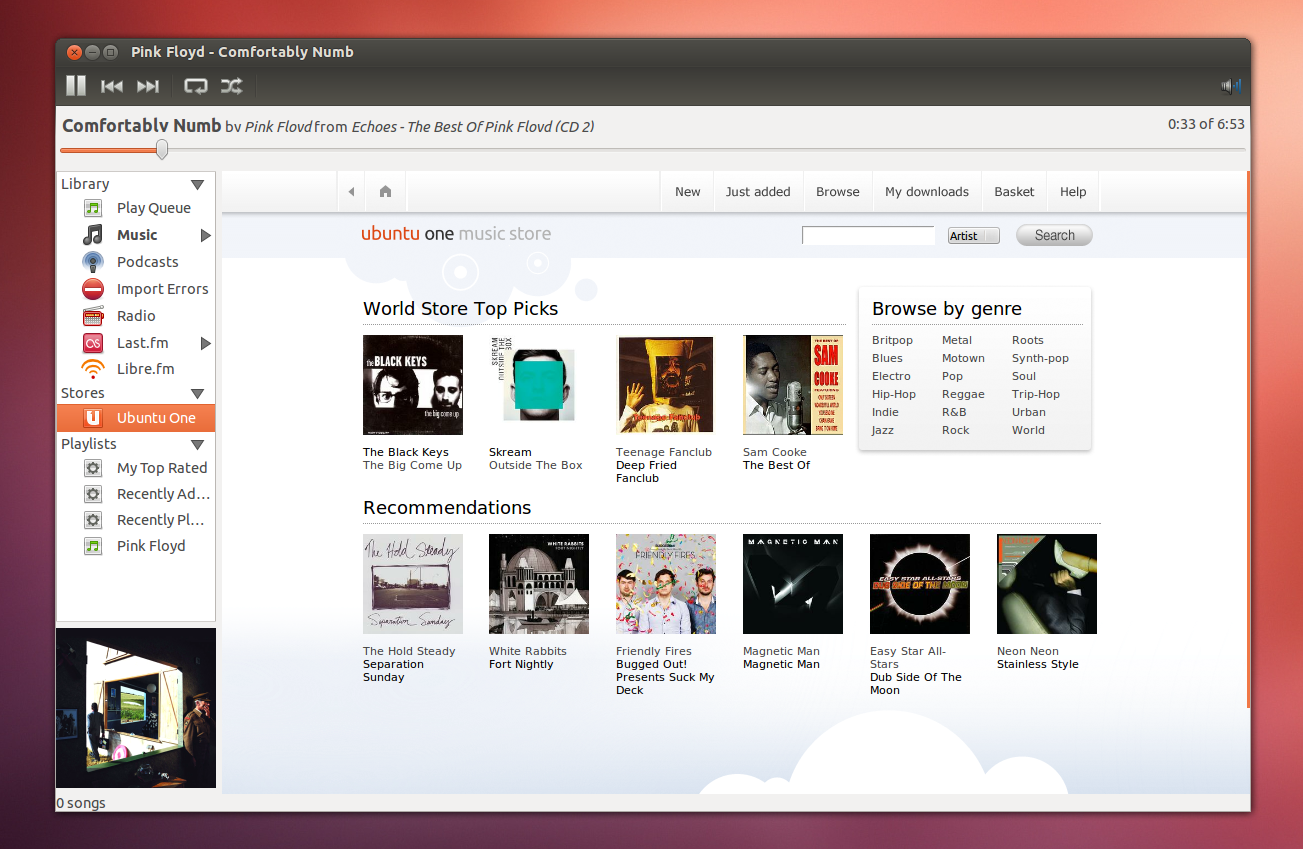
Task: Select Podcasts in the Library sidebar
Action: (150, 261)
